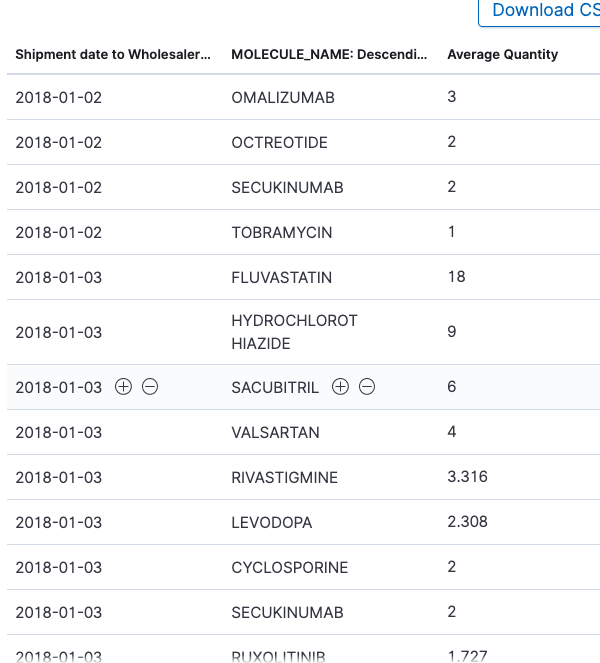The height and width of the screenshot is (663, 600).
Task: Click the RIVASTIGMINE cell
Action: [x=285, y=478]
